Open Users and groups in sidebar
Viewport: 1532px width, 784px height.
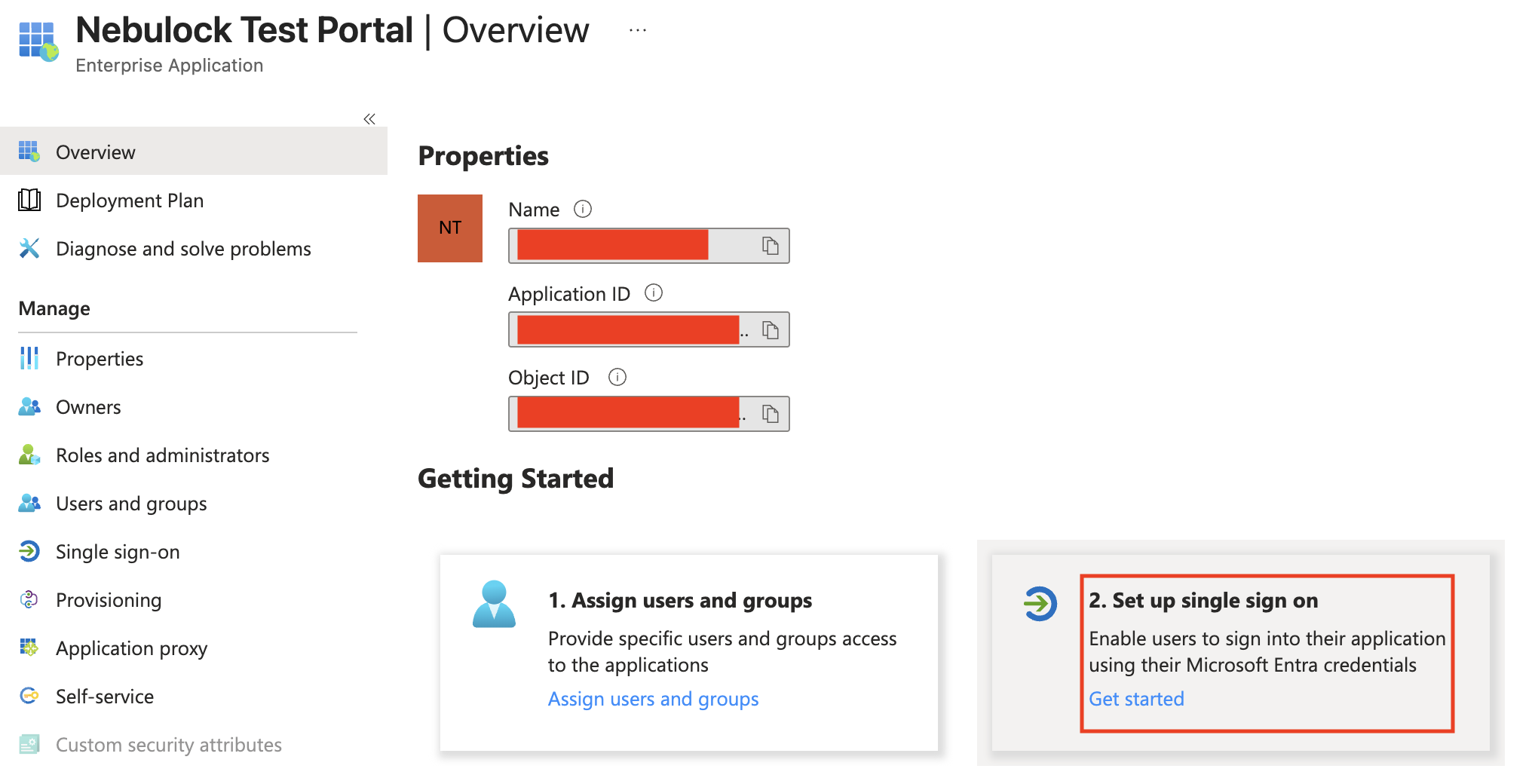coord(131,504)
